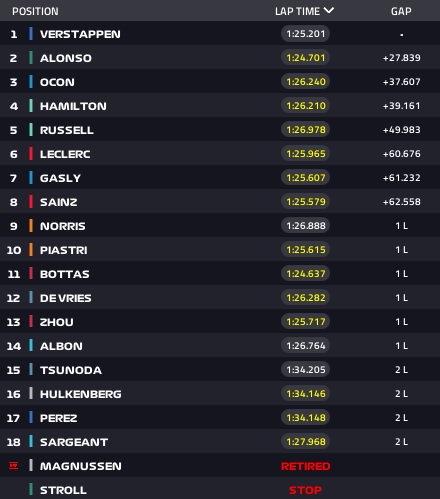Image resolution: width=440 pixels, height=499 pixels.
Task: Click the red RETIRED status for Magnussen
Action: [x=306, y=466]
